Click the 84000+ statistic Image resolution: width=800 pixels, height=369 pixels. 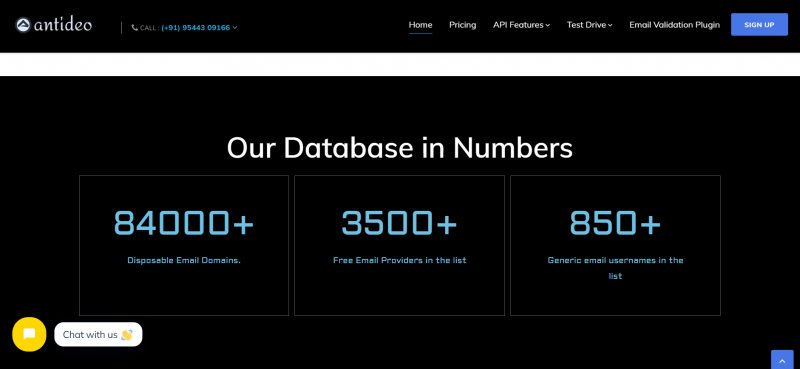[x=184, y=223]
